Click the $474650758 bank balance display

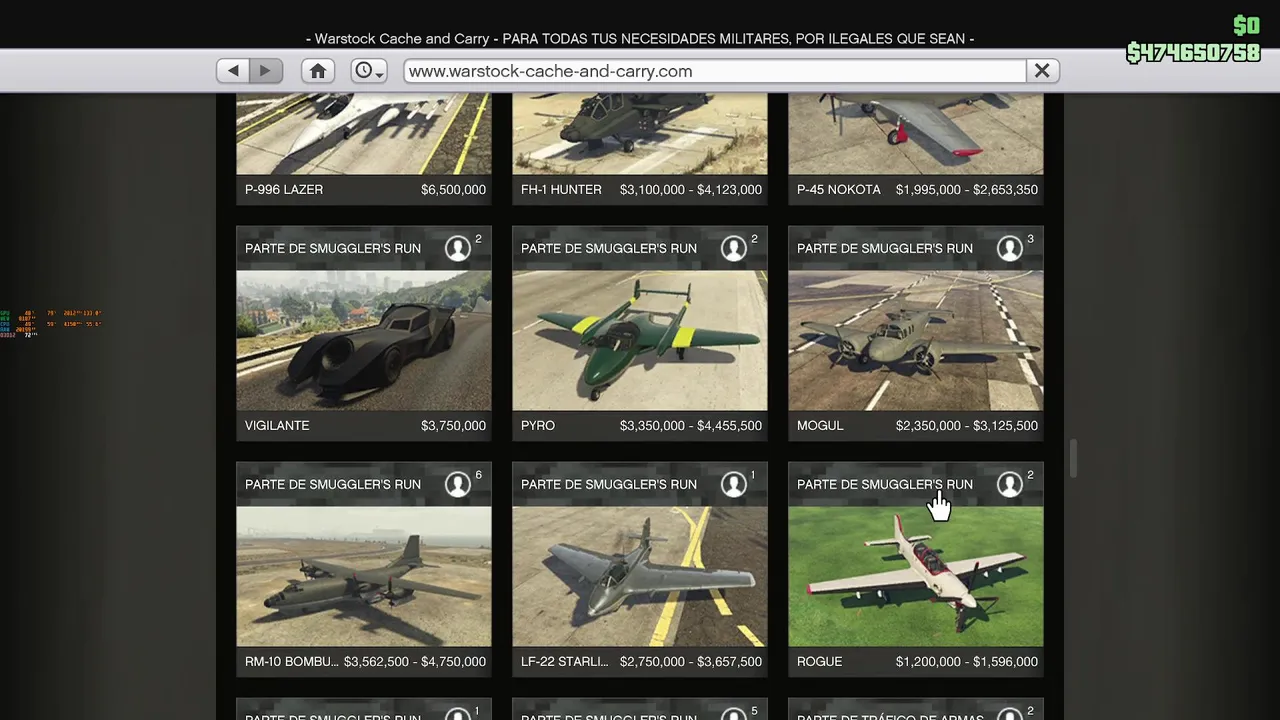1193,53
